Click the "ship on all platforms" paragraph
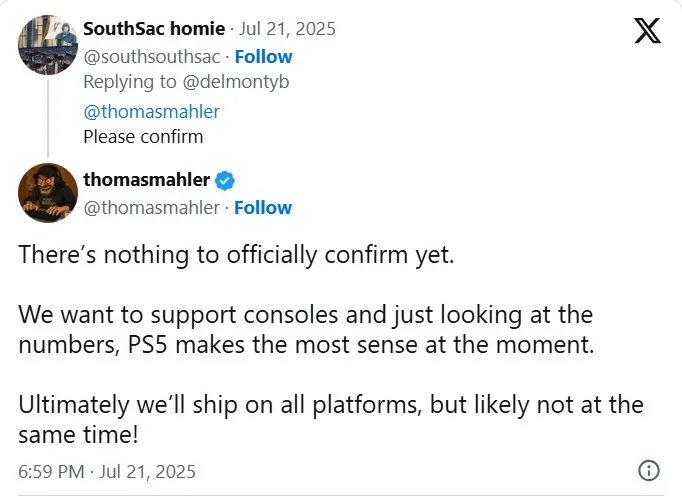The width and height of the screenshot is (682, 502). (330, 420)
